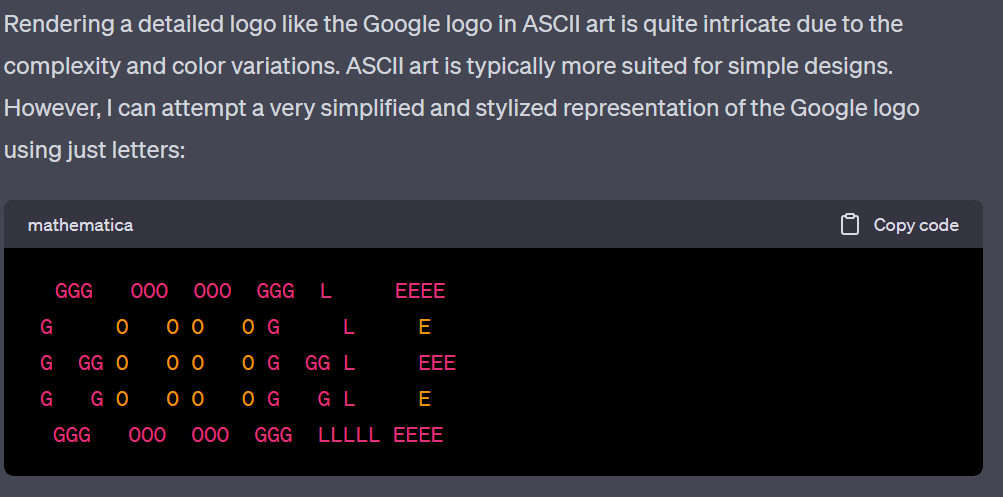Click "EEEE" in the bottom ASCII row
This screenshot has width=1003, height=497.
click(418, 436)
